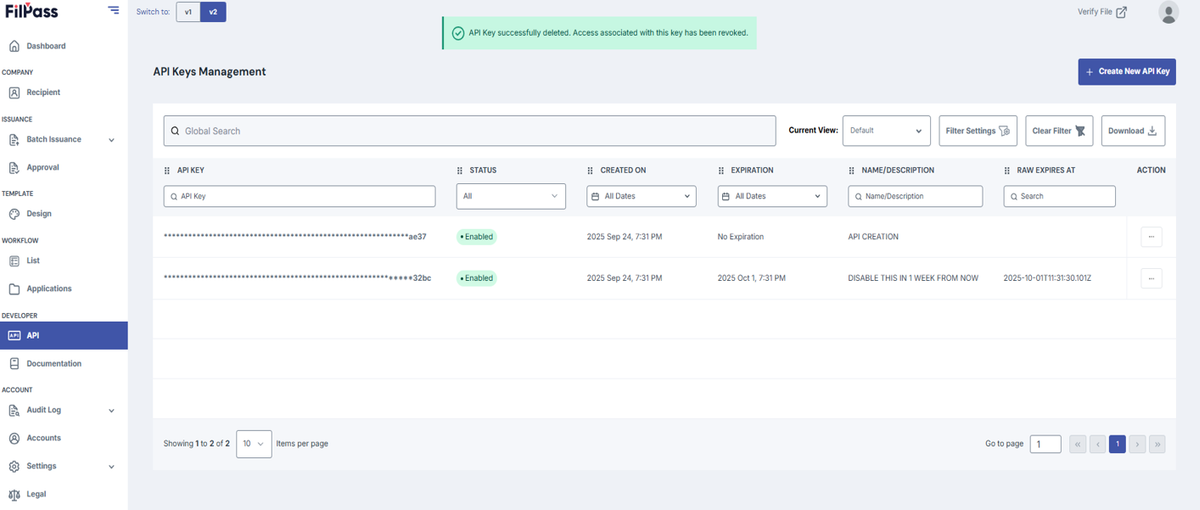The height and width of the screenshot is (510, 1200).
Task: Sort by the CREATED ON column header
Action: click(x=623, y=170)
